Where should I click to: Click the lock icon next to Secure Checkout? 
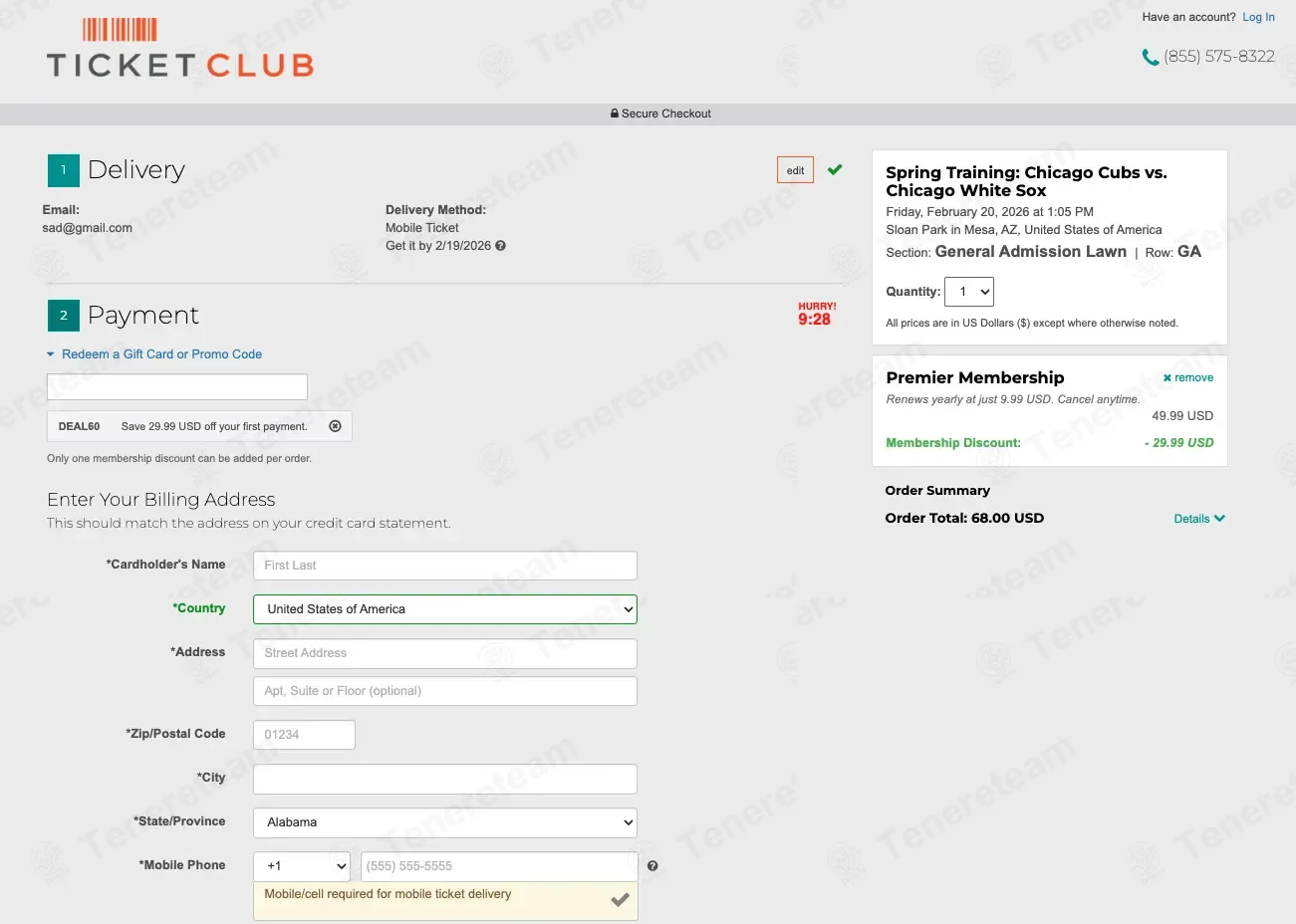(615, 114)
